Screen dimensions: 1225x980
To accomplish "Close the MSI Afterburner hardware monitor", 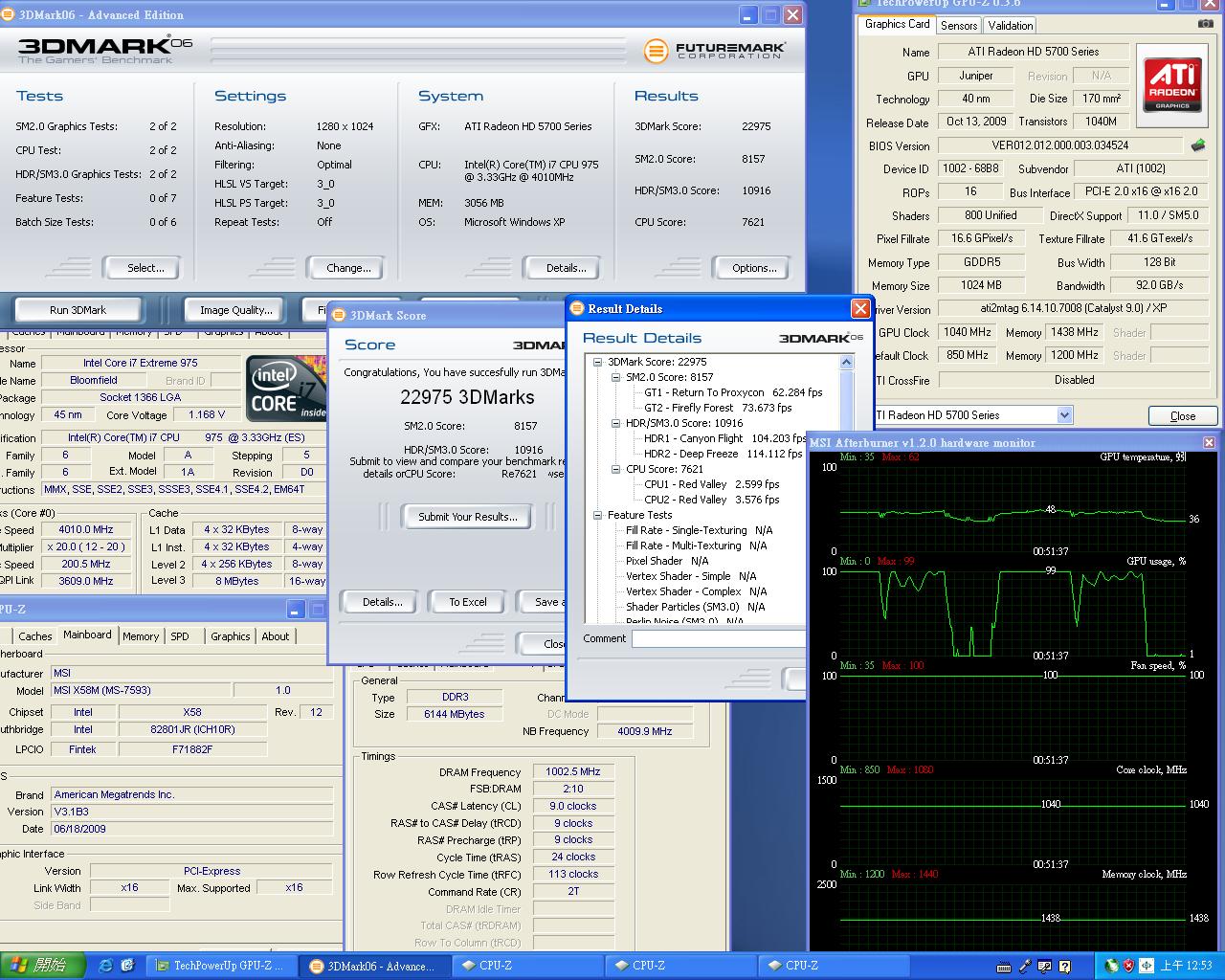I will (x=1209, y=442).
